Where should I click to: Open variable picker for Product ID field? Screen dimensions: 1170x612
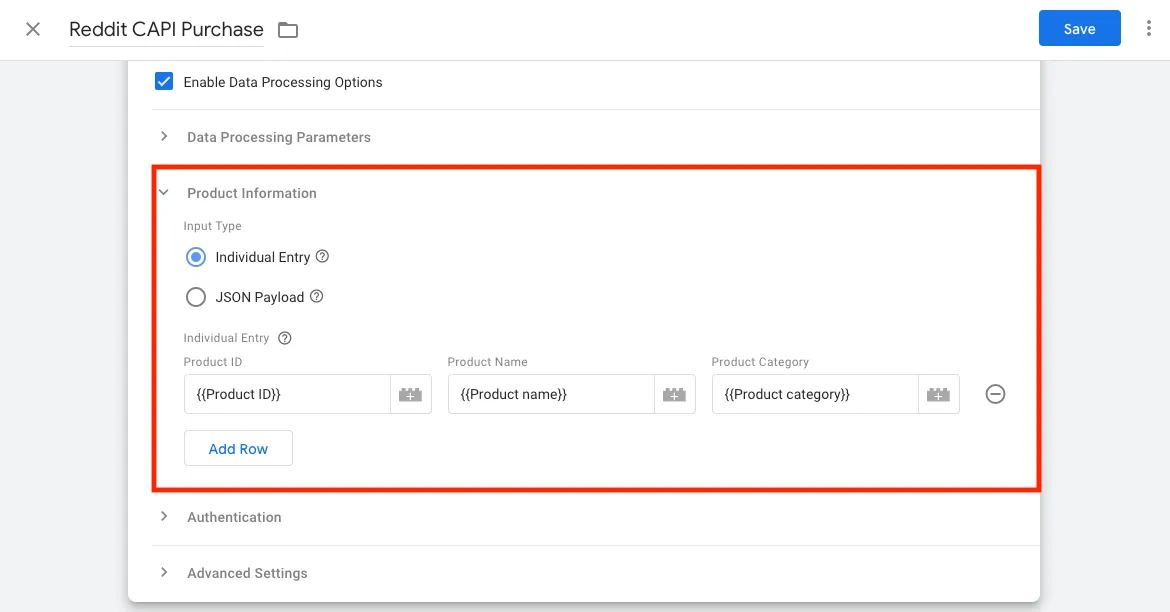point(410,394)
